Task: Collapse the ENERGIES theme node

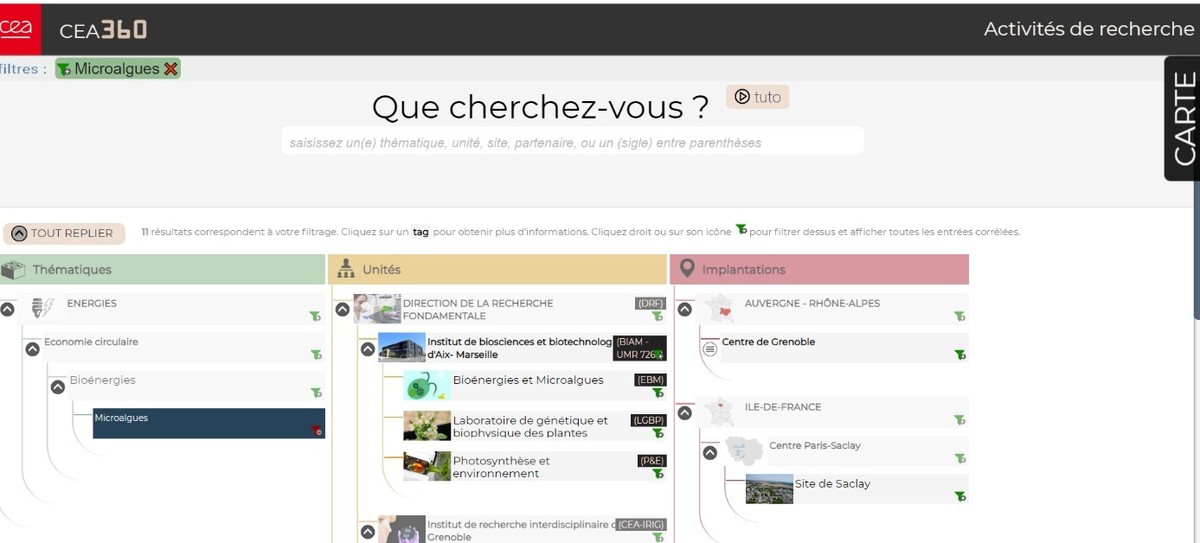Action: point(8,310)
